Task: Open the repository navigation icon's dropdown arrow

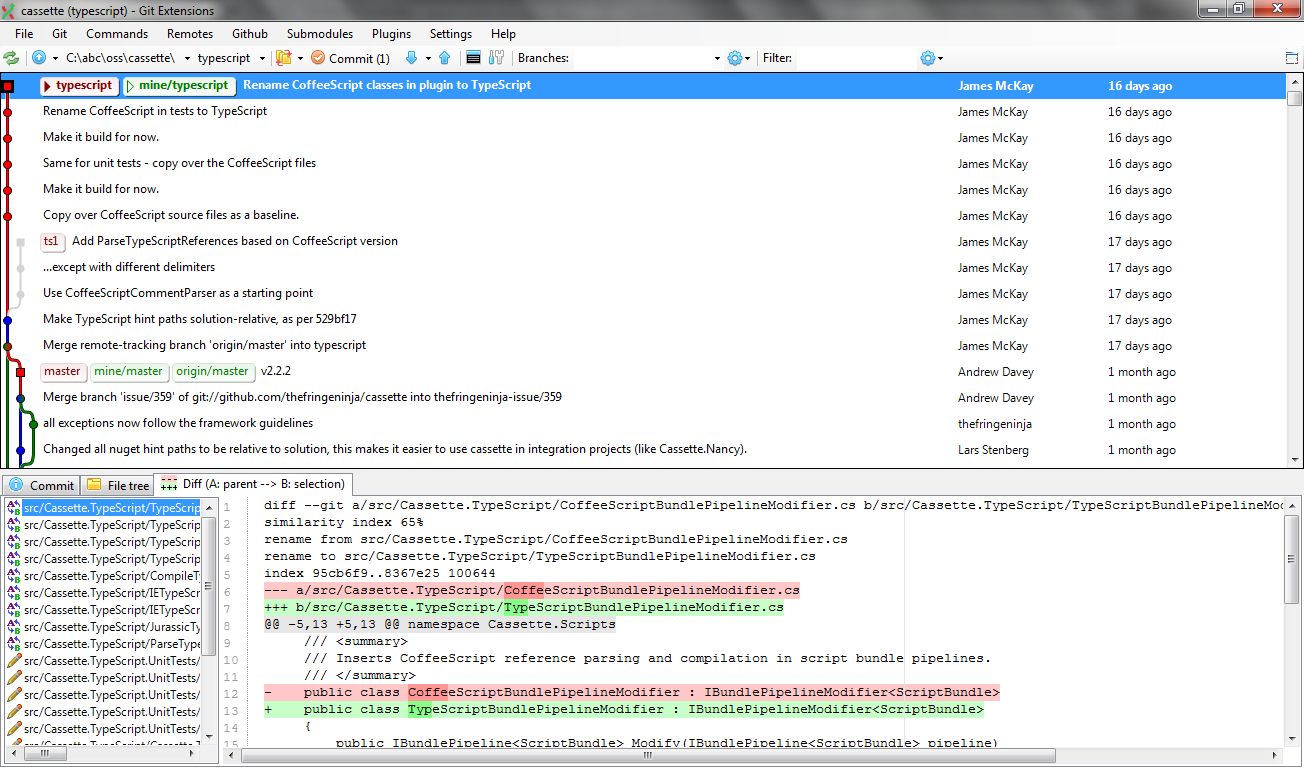Action: pos(56,58)
